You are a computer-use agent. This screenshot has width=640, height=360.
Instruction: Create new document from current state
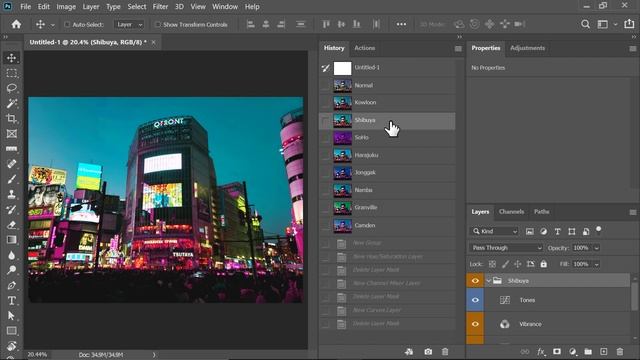(409, 352)
